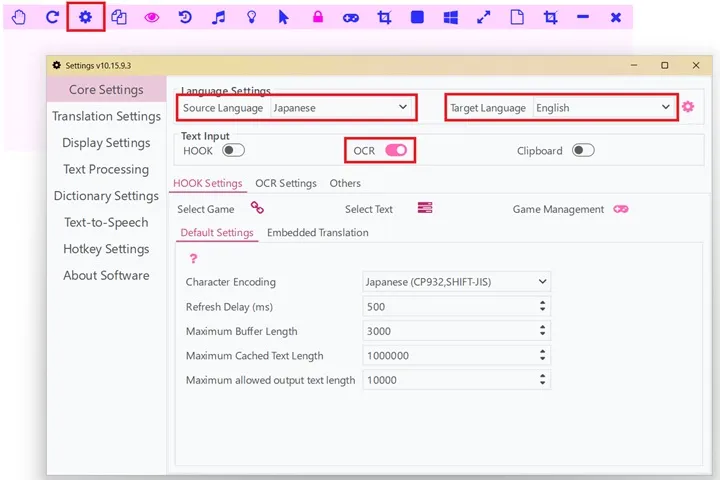The height and width of the screenshot is (480, 720).
Task: Disable the OCR text input switch
Action: point(396,150)
